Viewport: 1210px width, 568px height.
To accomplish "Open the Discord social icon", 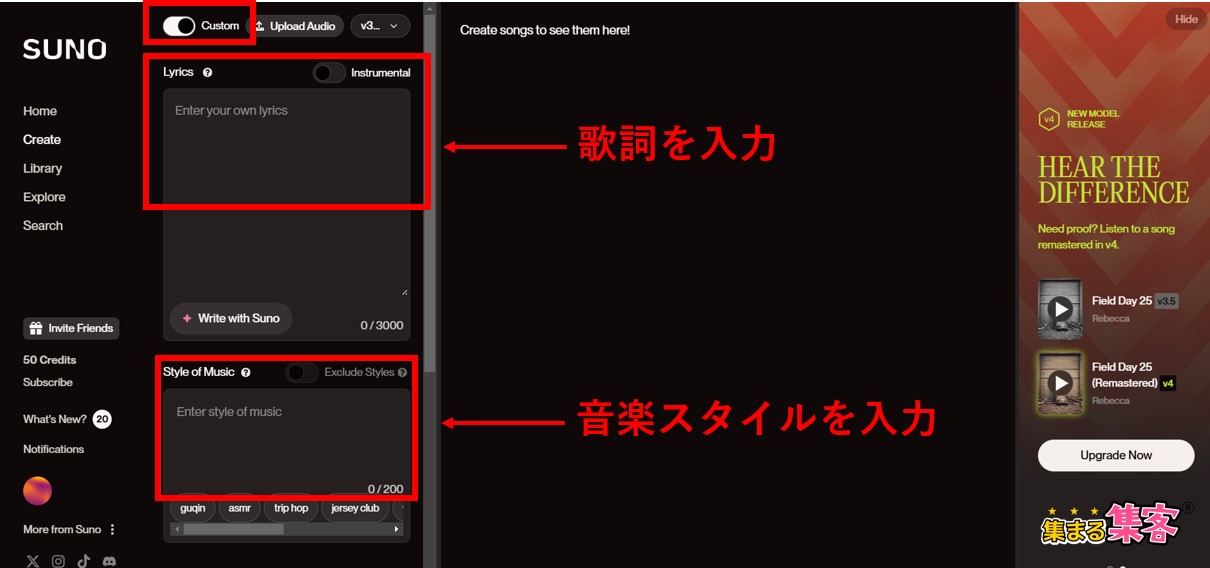I will (109, 561).
